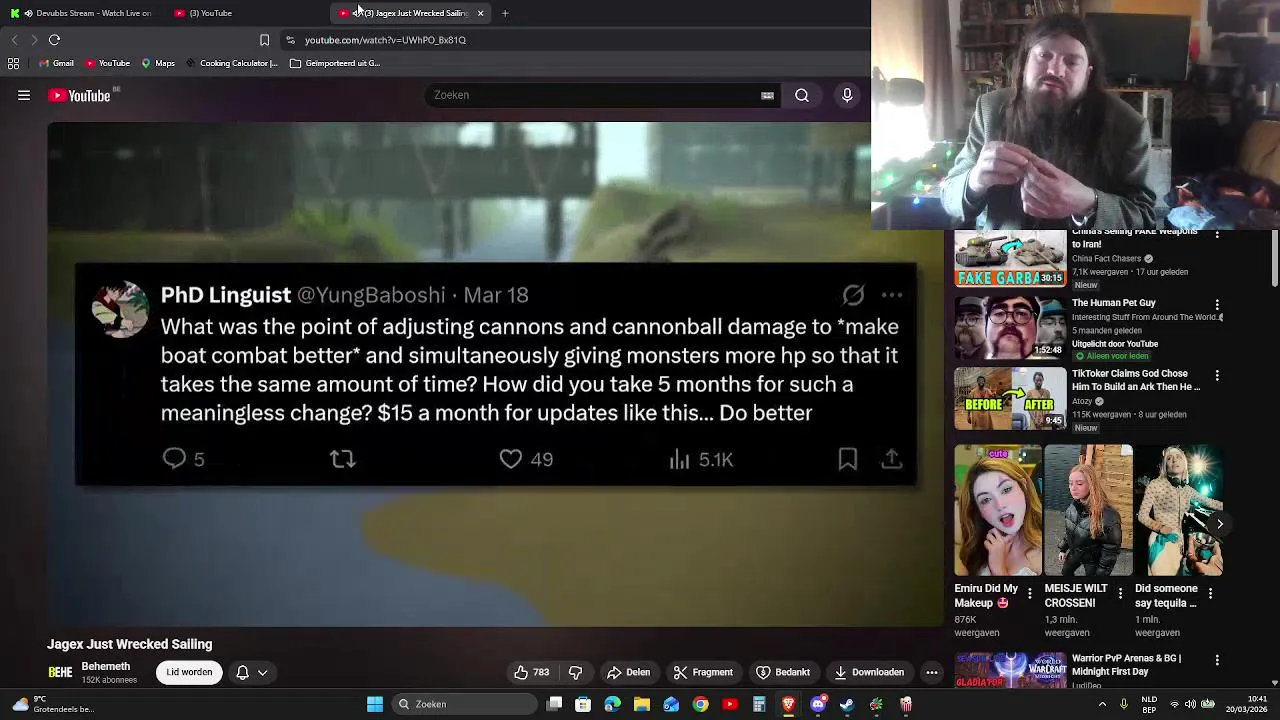
Task: Open the YouTube guide hamburger menu
Action: tap(24, 95)
